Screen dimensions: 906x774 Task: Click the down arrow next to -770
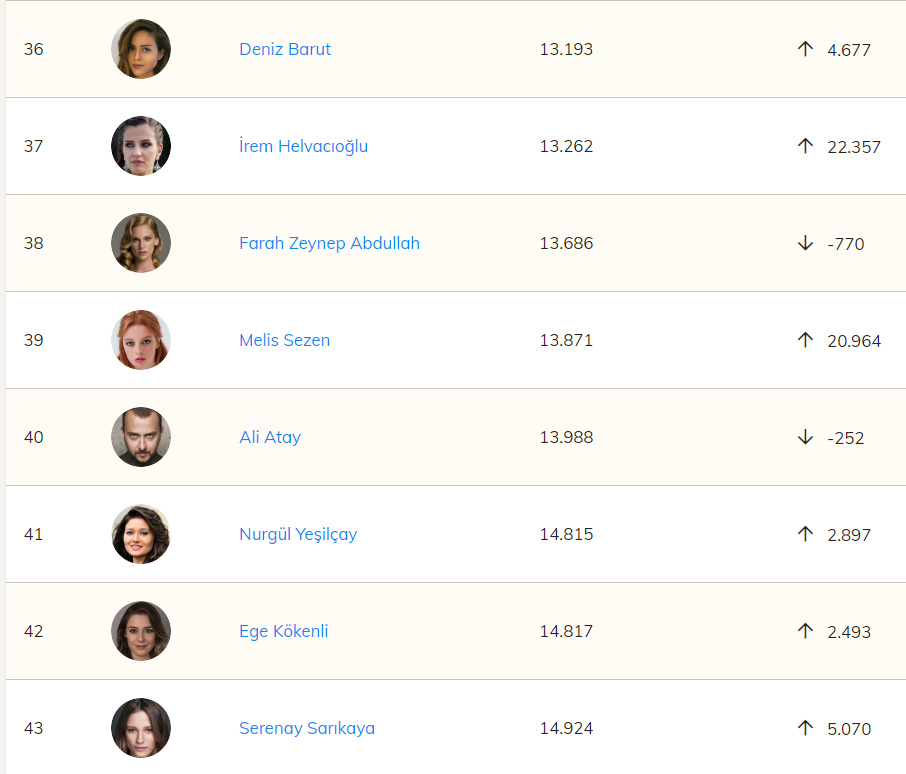[x=805, y=243]
